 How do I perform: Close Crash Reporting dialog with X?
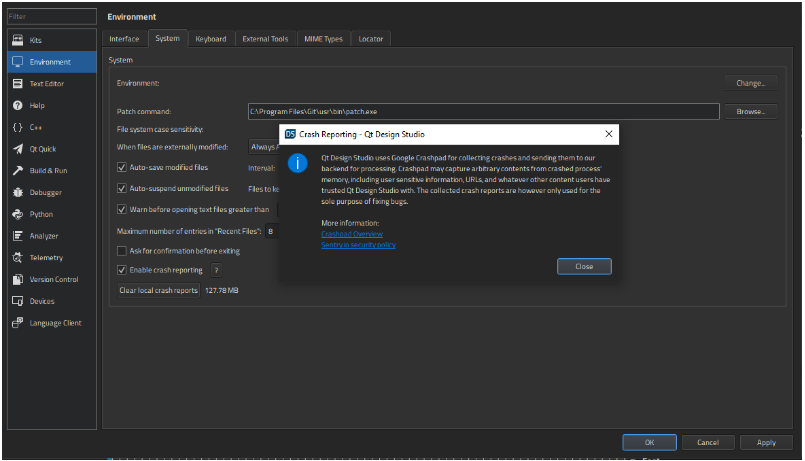[x=609, y=134]
